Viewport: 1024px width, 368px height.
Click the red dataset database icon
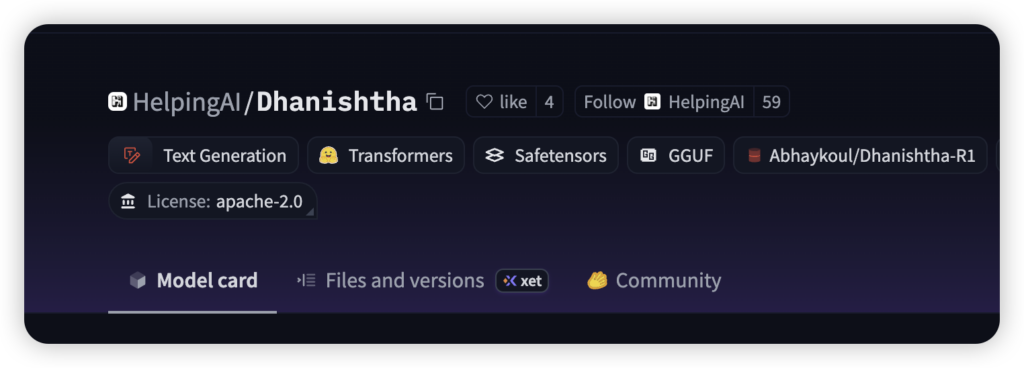click(754, 155)
